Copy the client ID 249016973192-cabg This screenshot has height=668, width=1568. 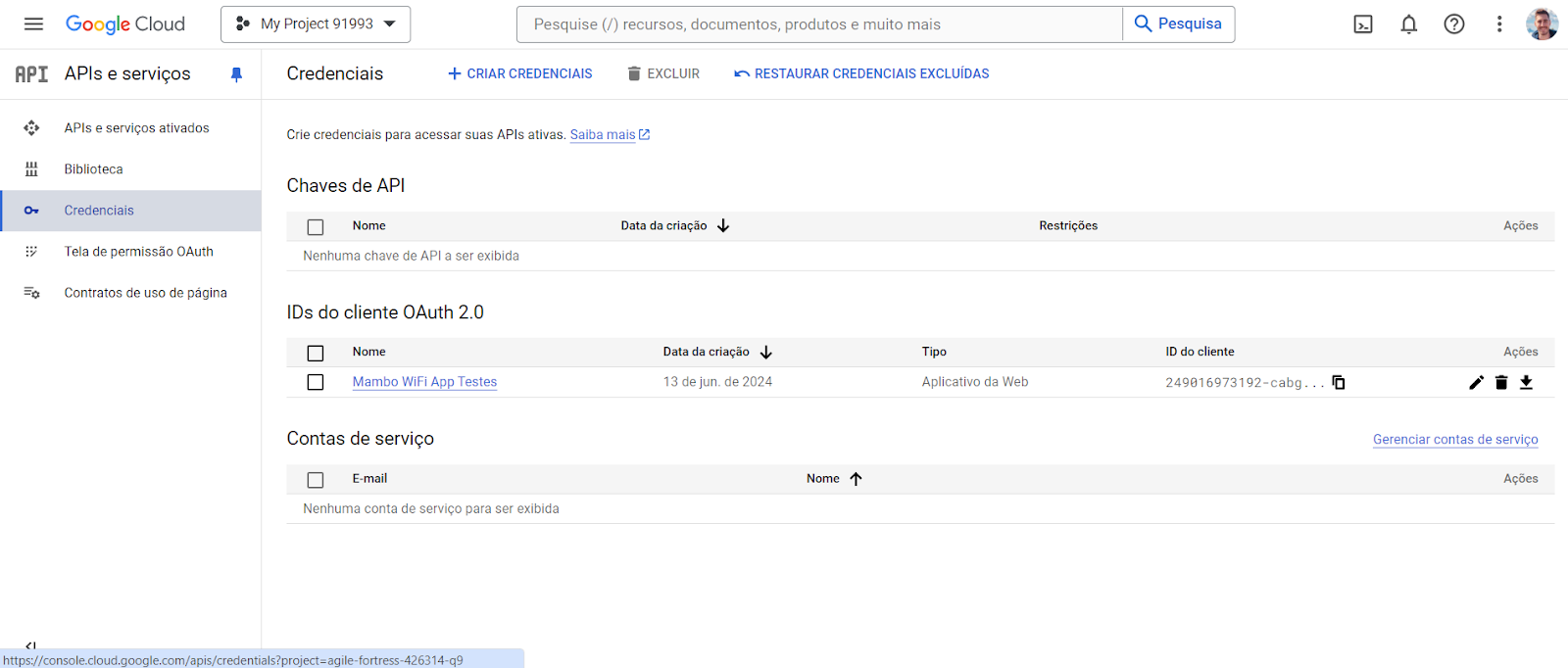tap(1339, 382)
